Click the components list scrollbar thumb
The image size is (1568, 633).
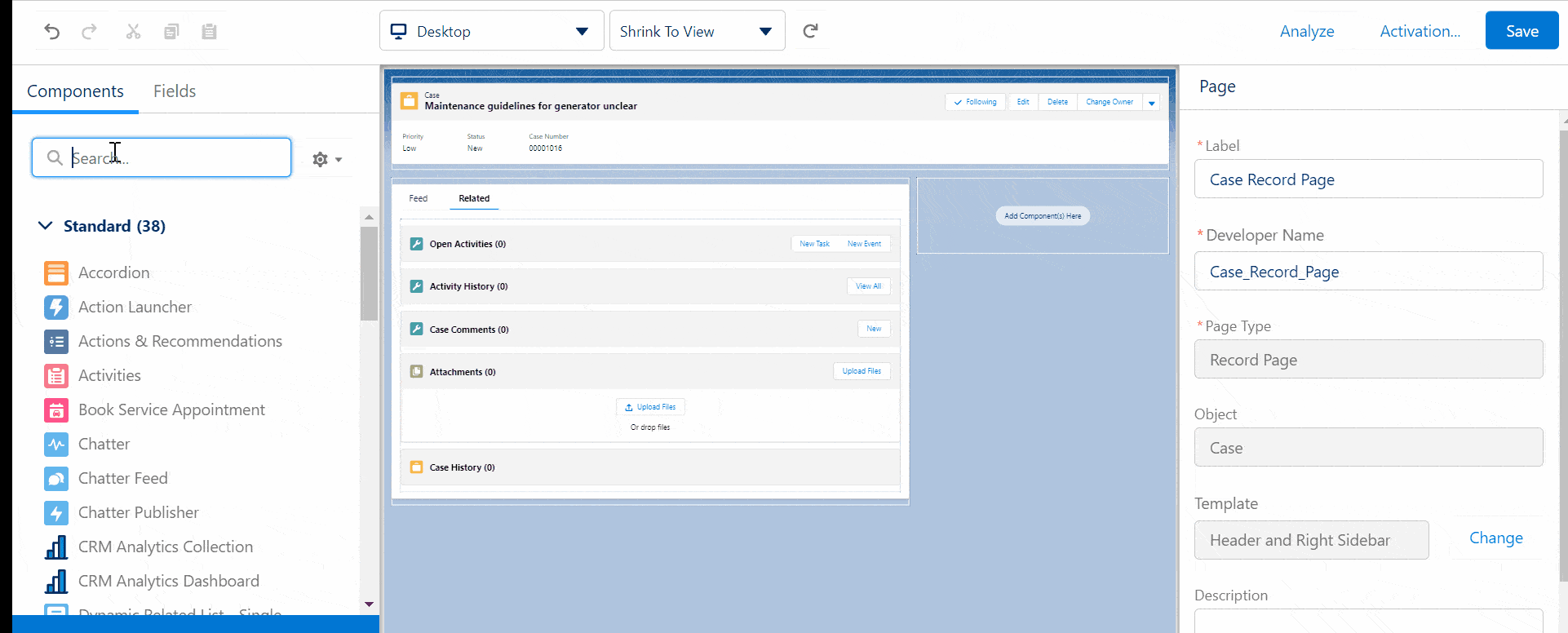click(369, 273)
